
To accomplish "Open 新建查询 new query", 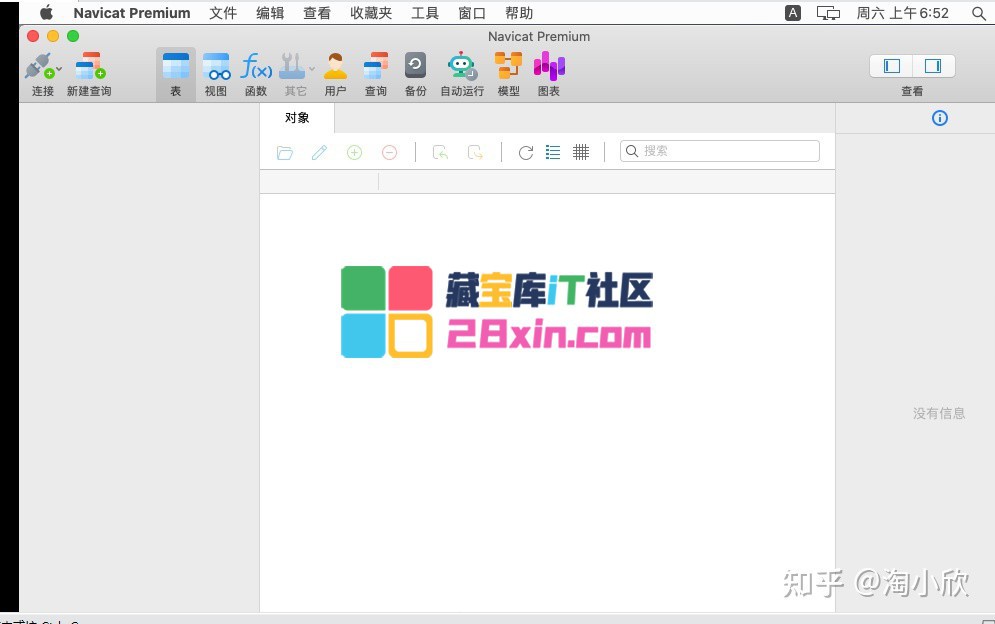I will [x=89, y=66].
